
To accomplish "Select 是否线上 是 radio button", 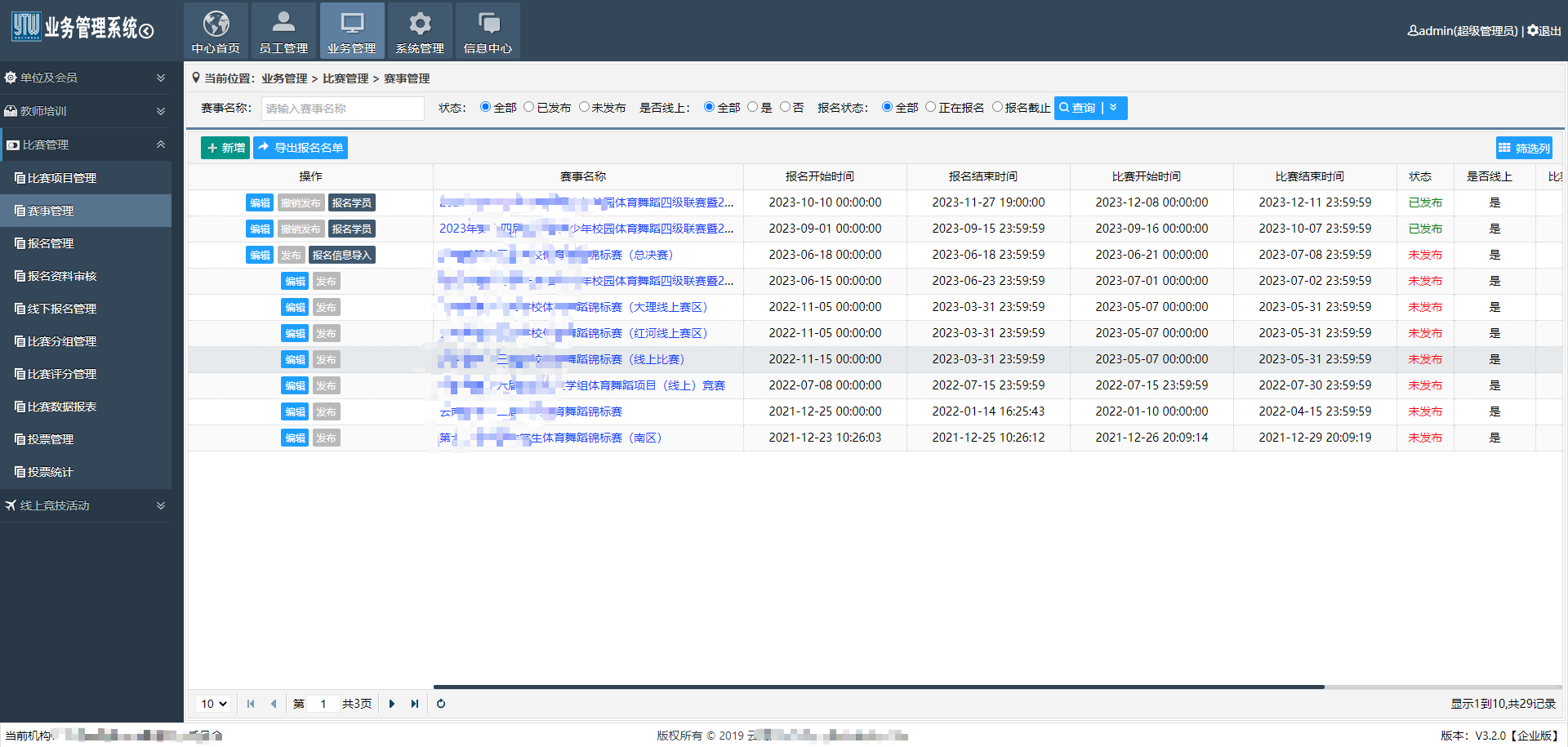I will point(753,107).
